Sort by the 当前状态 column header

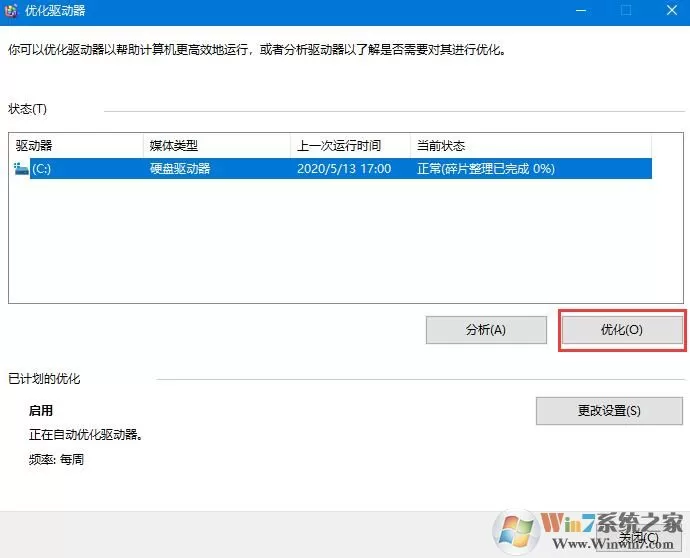(x=531, y=146)
